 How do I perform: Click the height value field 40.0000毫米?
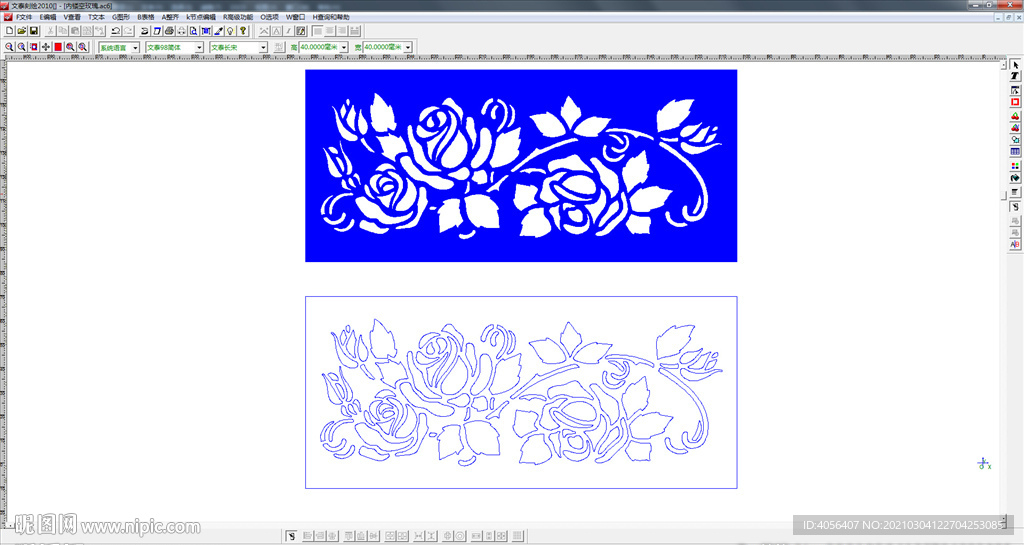[319, 47]
